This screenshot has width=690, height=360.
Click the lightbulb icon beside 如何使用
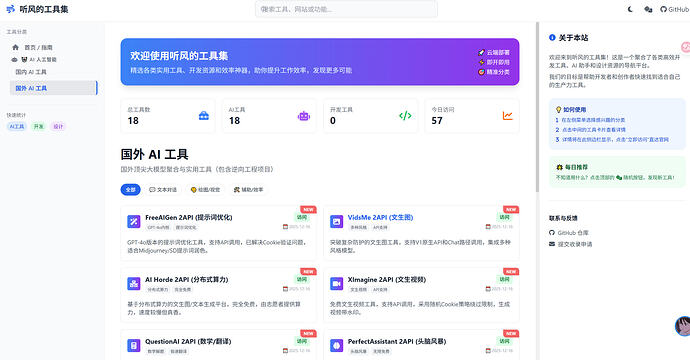click(558, 110)
